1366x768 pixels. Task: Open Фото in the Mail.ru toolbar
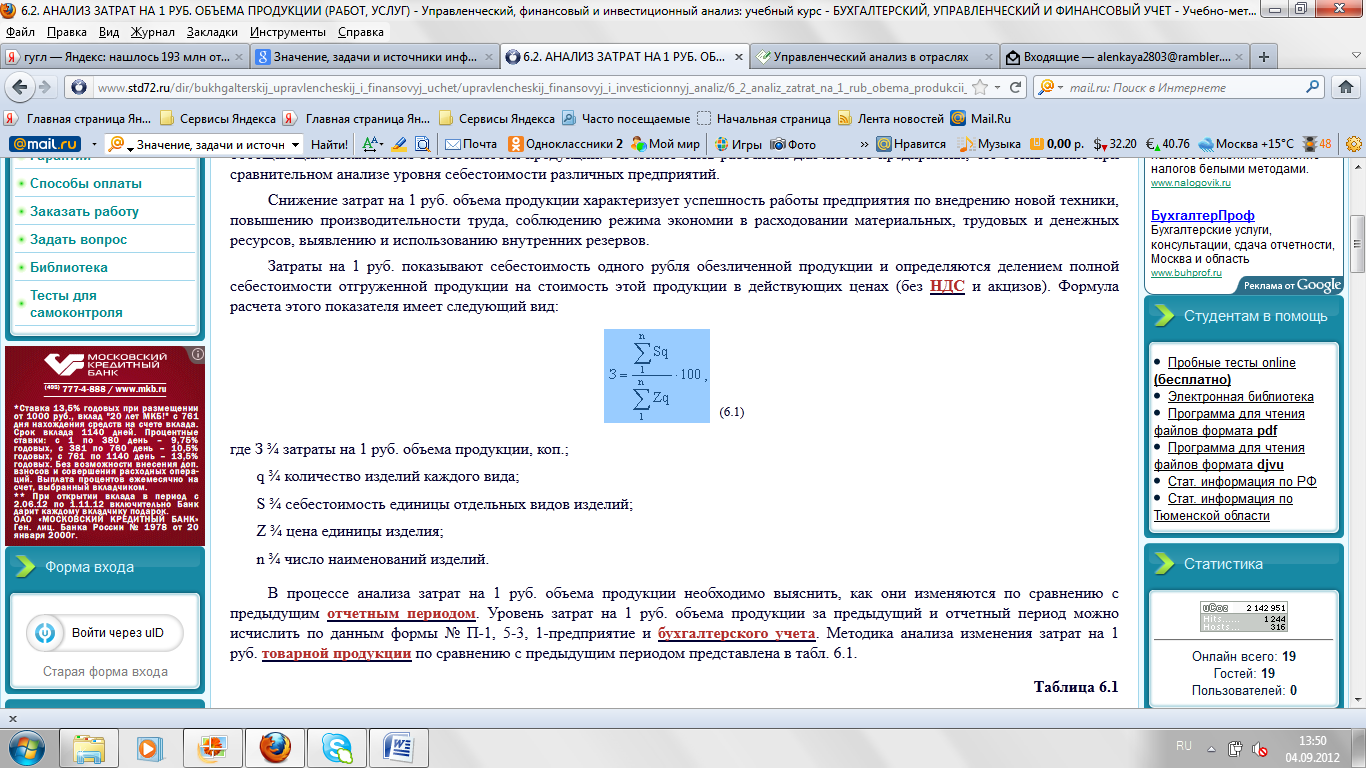click(793, 144)
